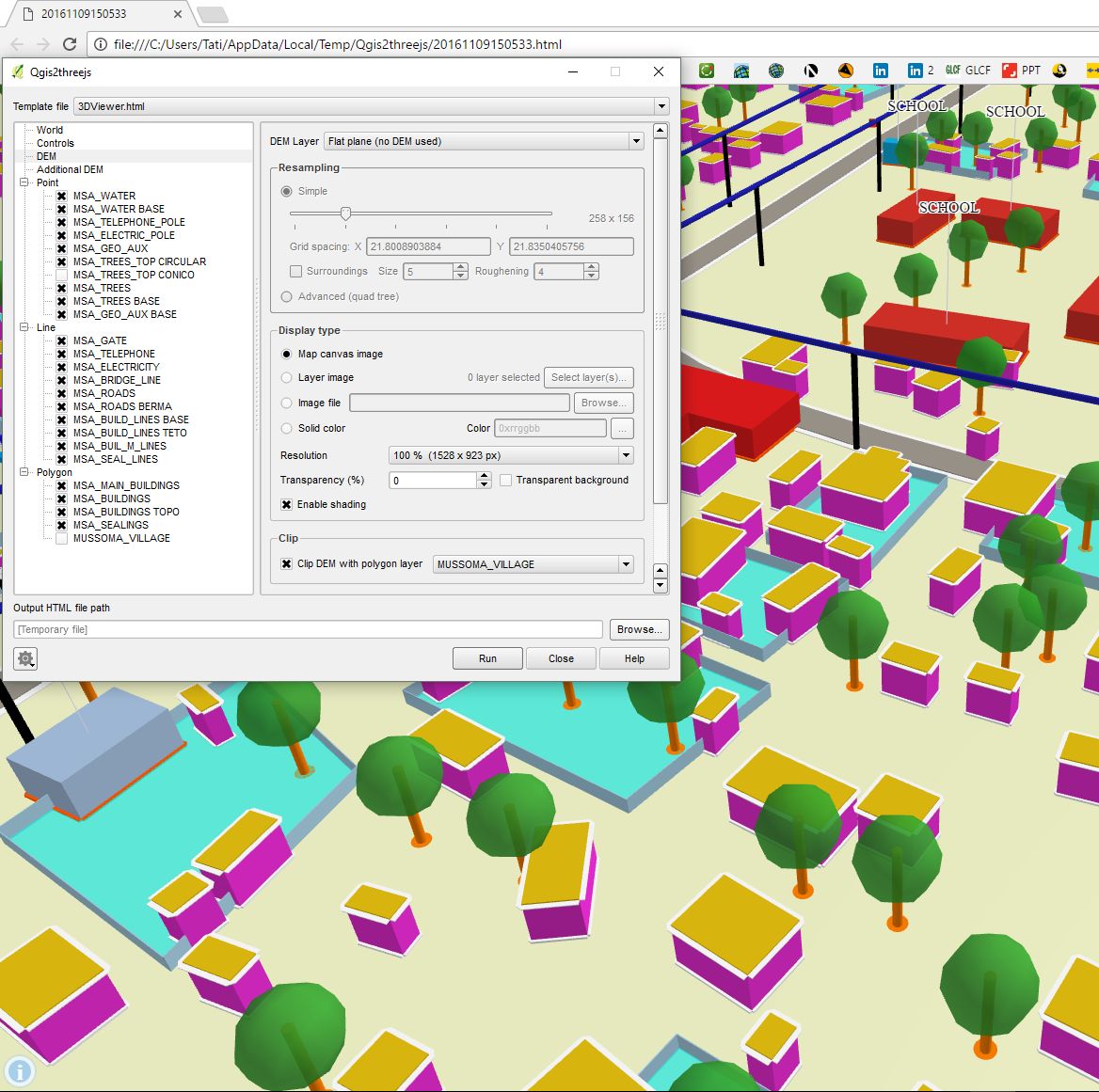
Task: Open a new browser tab
Action: coord(213,14)
